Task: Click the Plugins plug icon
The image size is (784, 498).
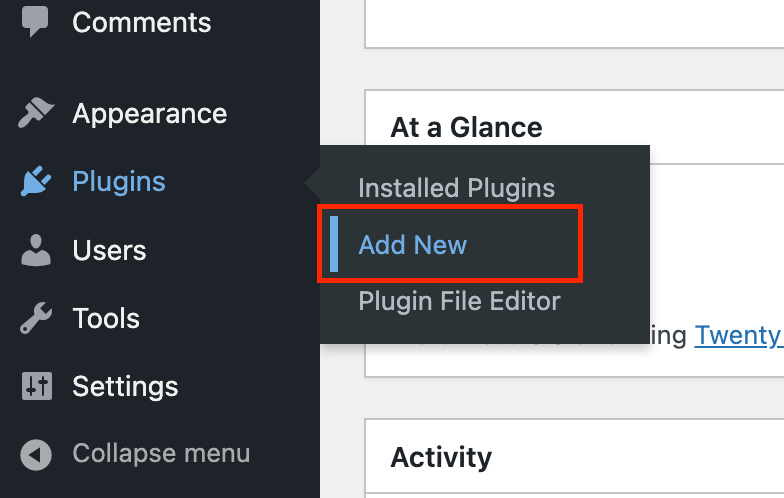Action: 36,182
